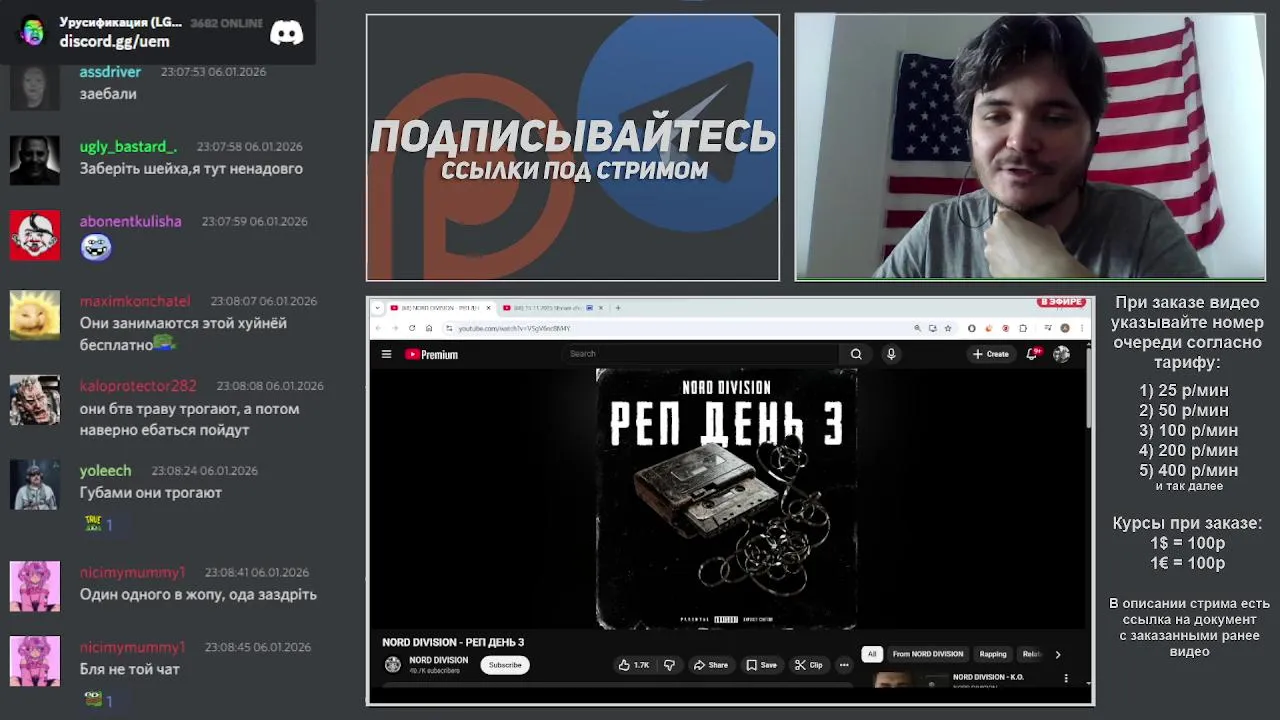Click reaction under 'Бля не той чат' message
Viewport: 1280px width, 720px height.
tap(99, 700)
